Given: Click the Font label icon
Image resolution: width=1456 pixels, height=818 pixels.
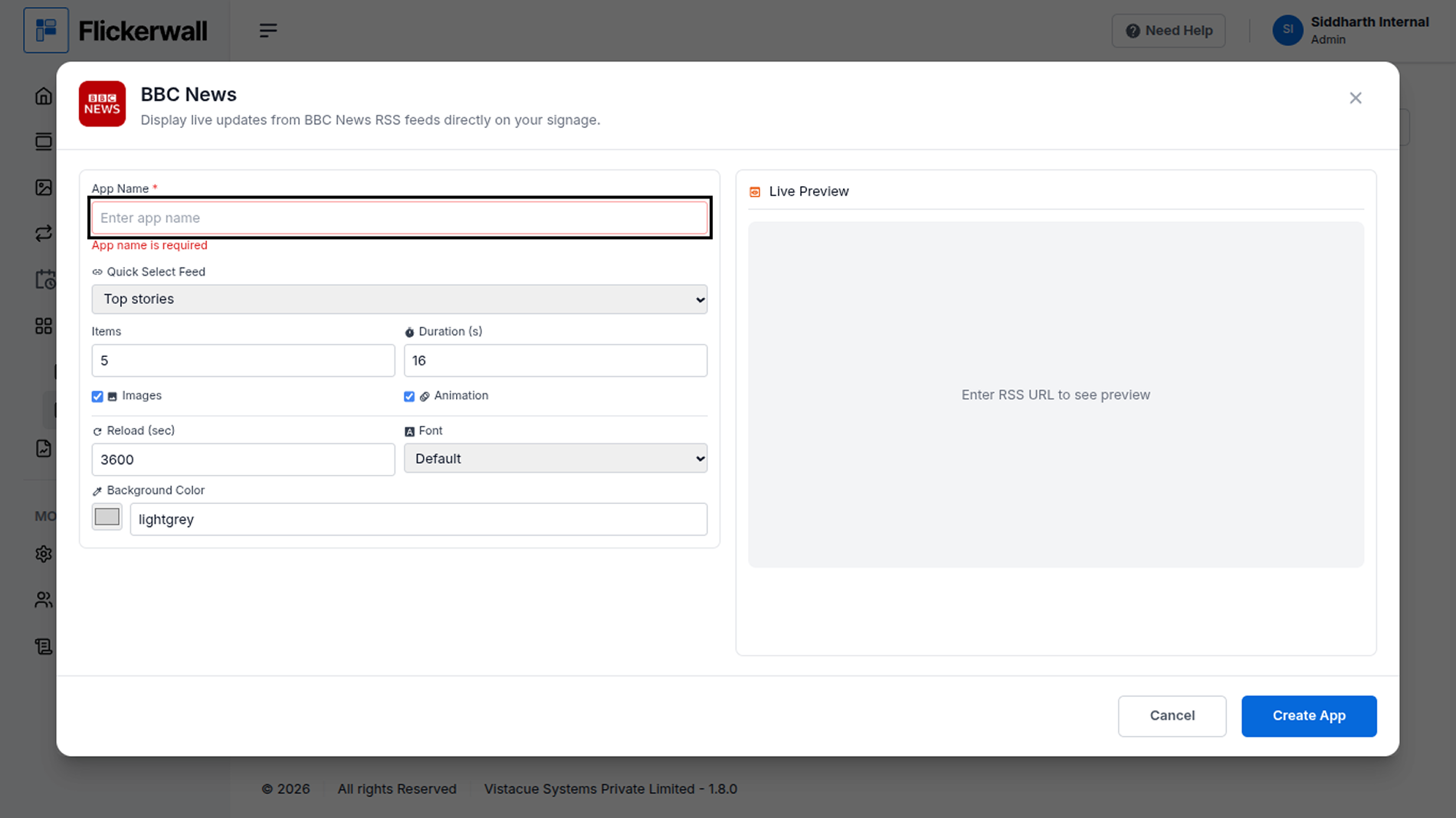Looking at the screenshot, I should tap(409, 431).
